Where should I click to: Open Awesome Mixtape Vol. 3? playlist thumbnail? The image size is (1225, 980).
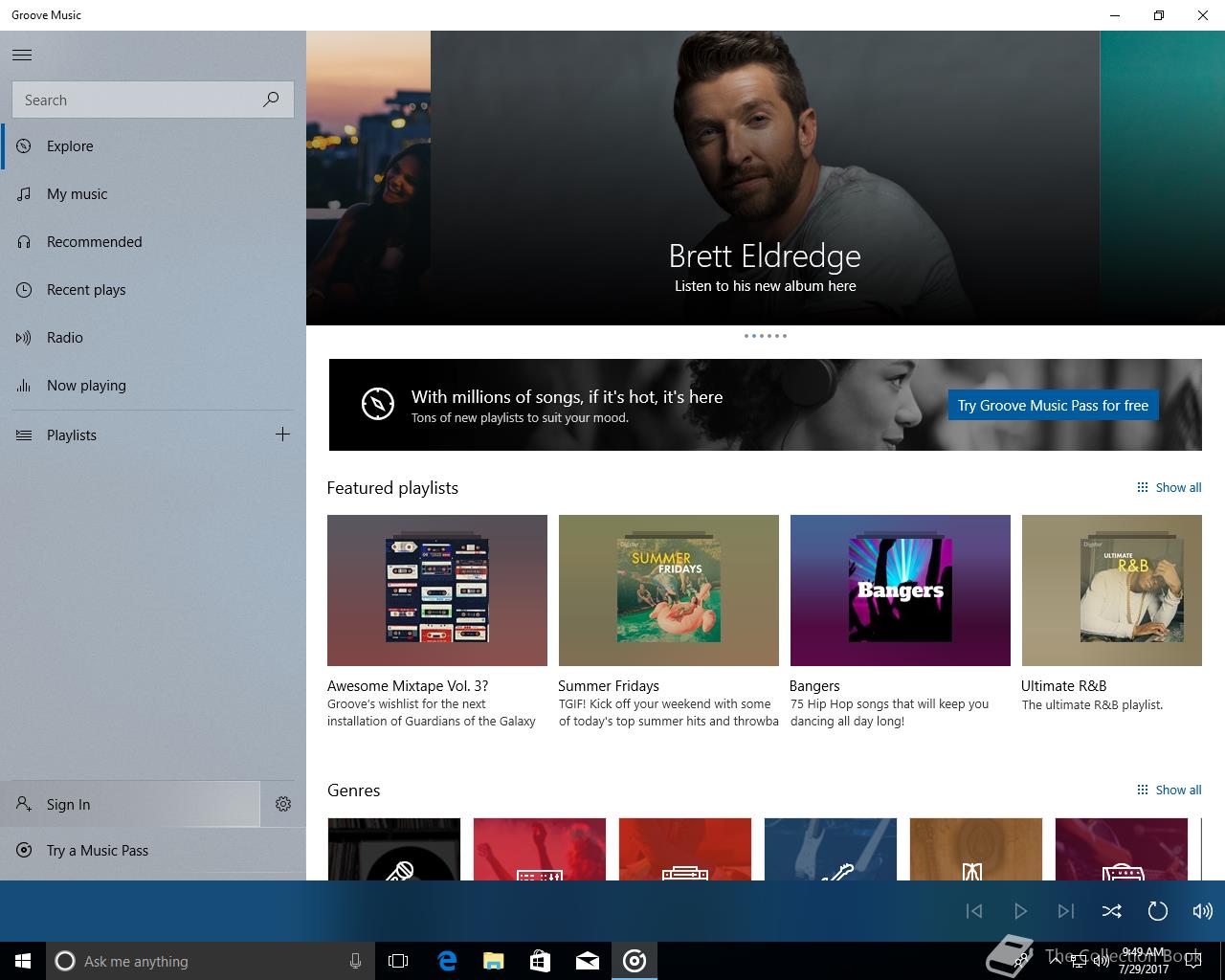click(437, 590)
